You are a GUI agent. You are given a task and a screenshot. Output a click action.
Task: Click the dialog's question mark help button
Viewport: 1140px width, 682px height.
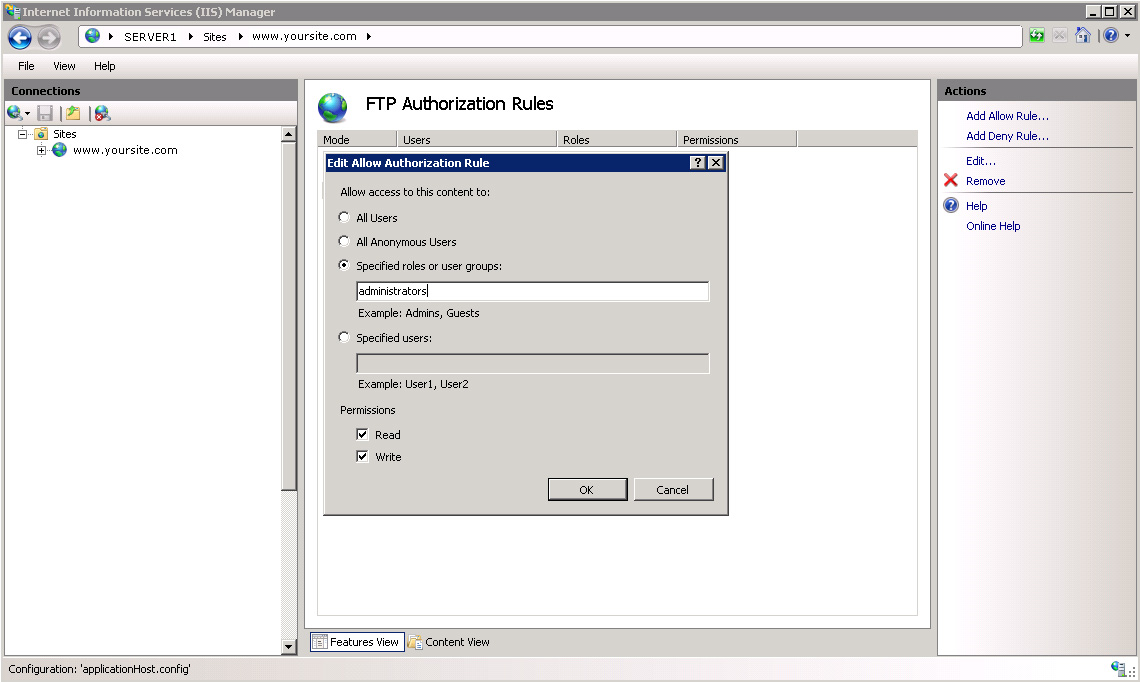pyautogui.click(x=698, y=163)
